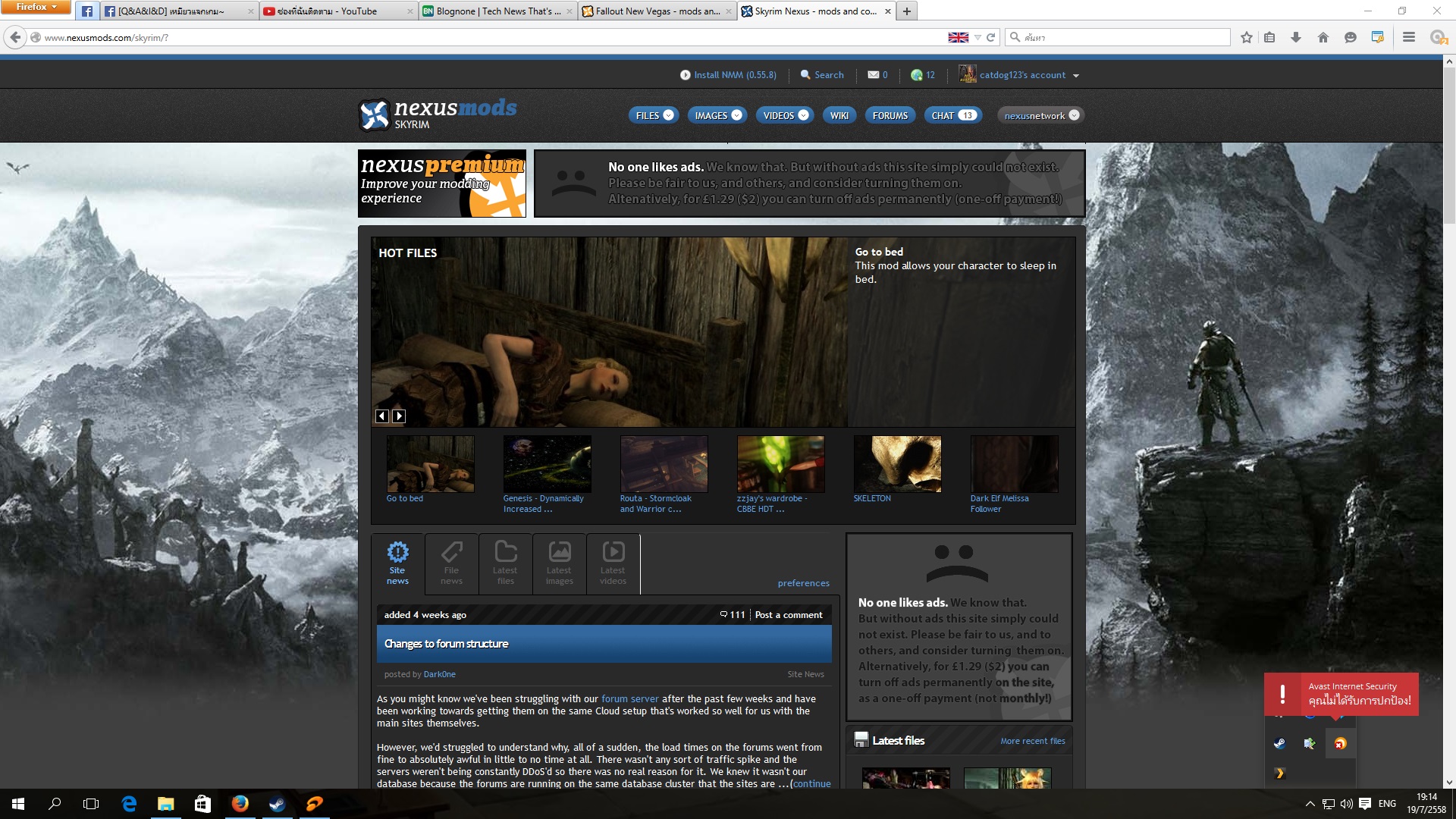Select the Site news tab
The image size is (1456, 819).
[397, 563]
